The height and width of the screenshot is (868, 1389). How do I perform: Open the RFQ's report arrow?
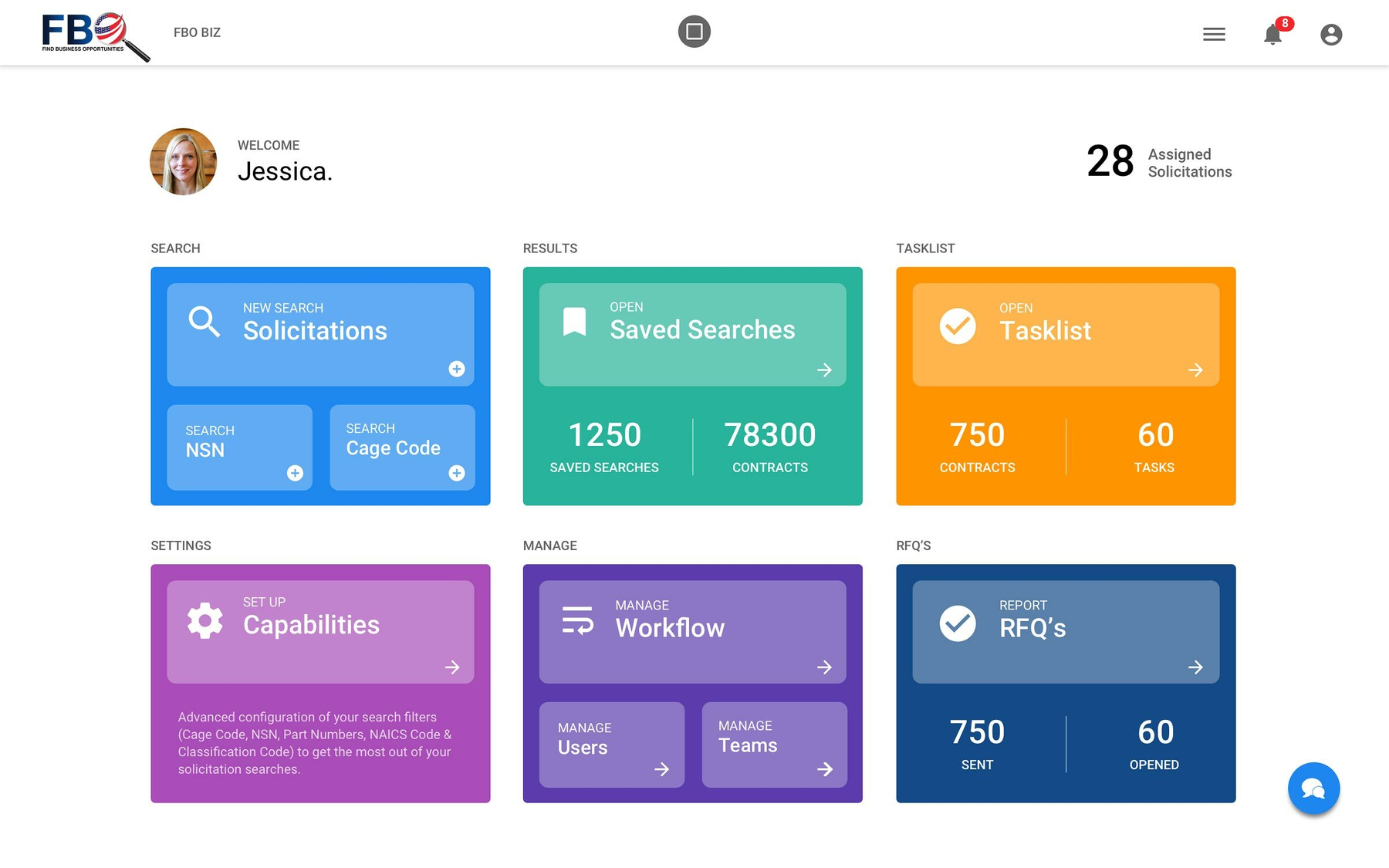tap(1196, 668)
